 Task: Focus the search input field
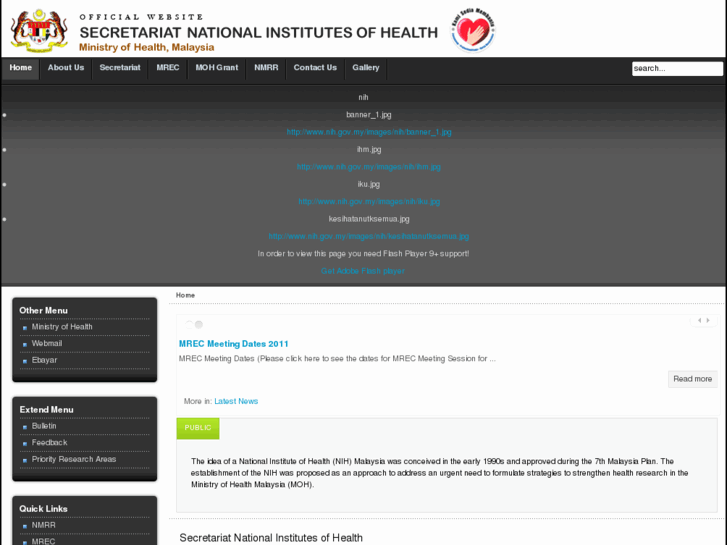677,69
